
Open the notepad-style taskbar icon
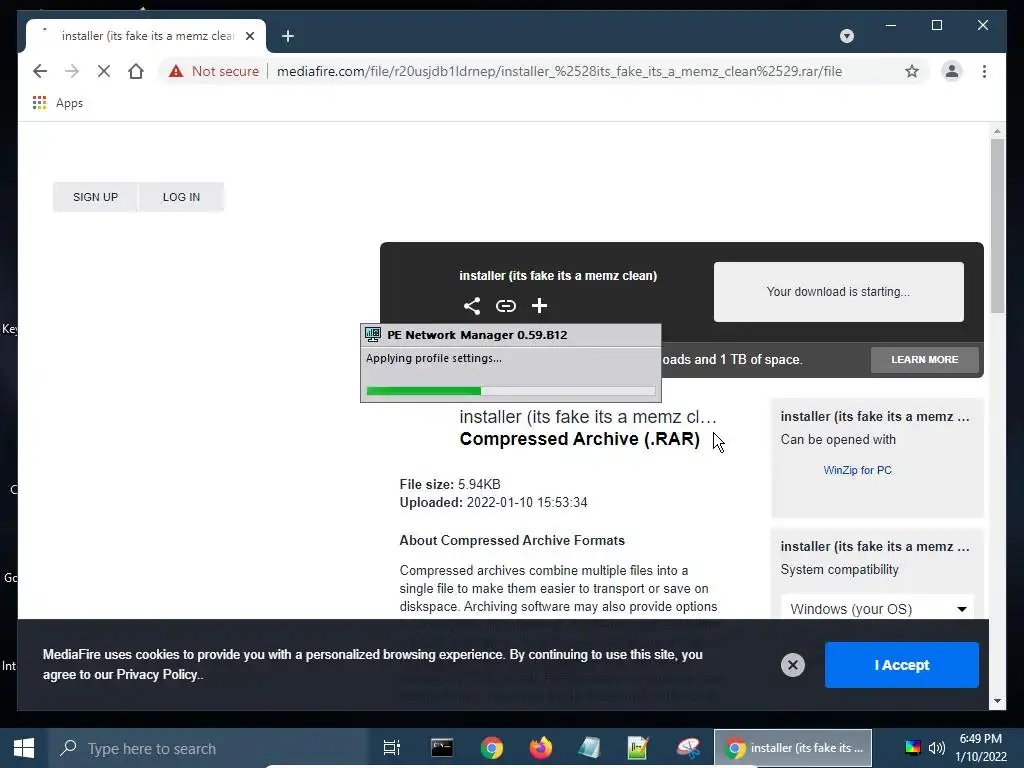589,748
